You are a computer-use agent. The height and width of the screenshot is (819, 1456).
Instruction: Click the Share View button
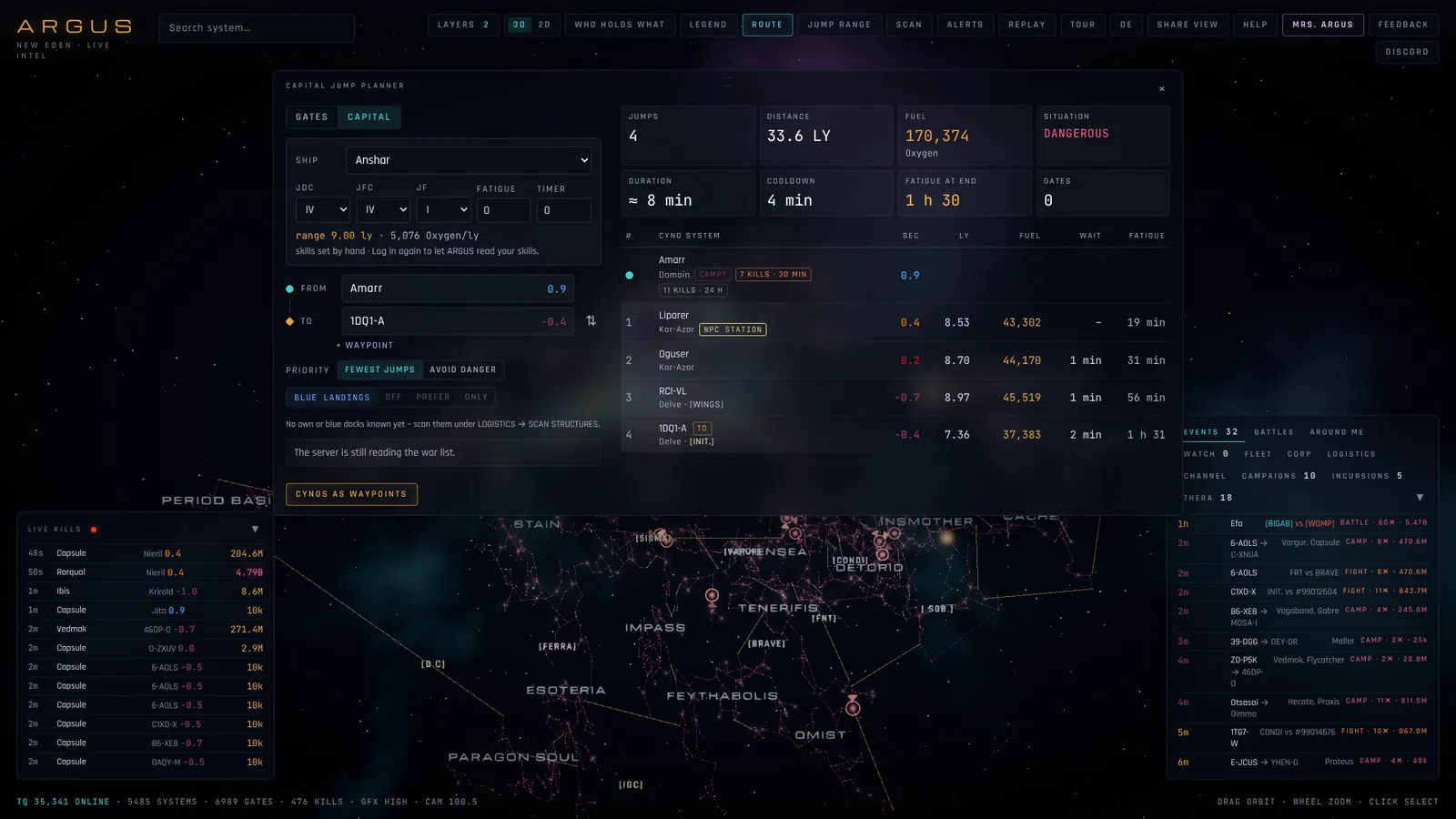click(1188, 25)
